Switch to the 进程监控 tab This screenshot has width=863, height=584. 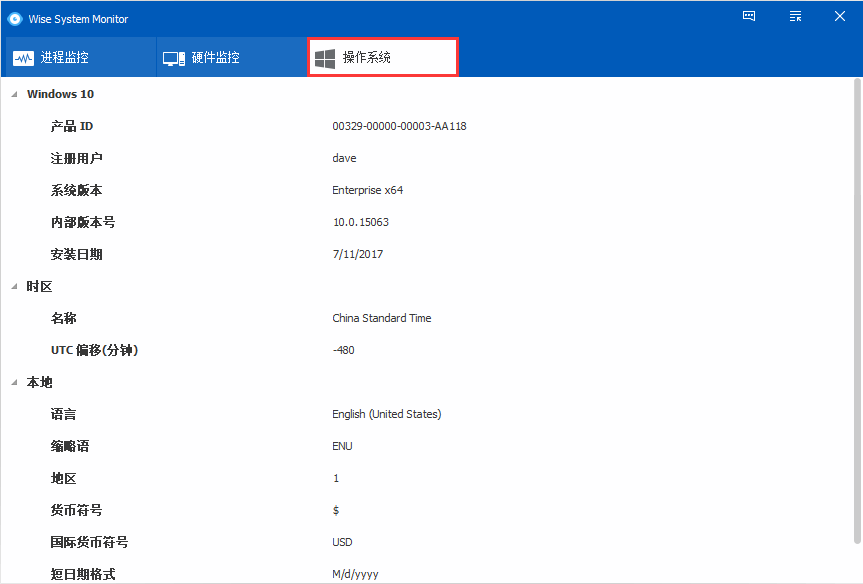click(79, 57)
